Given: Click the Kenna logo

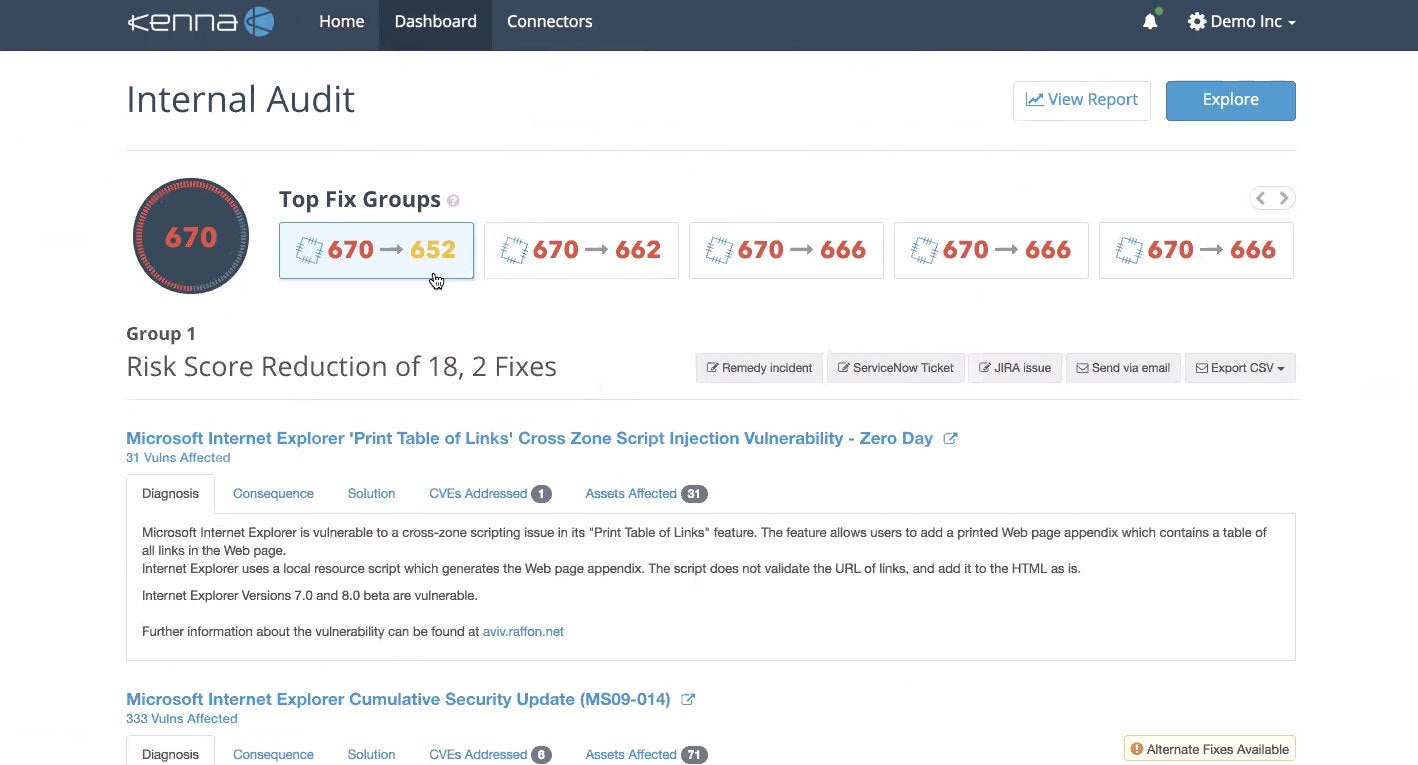Looking at the screenshot, I should pyautogui.click(x=201, y=21).
